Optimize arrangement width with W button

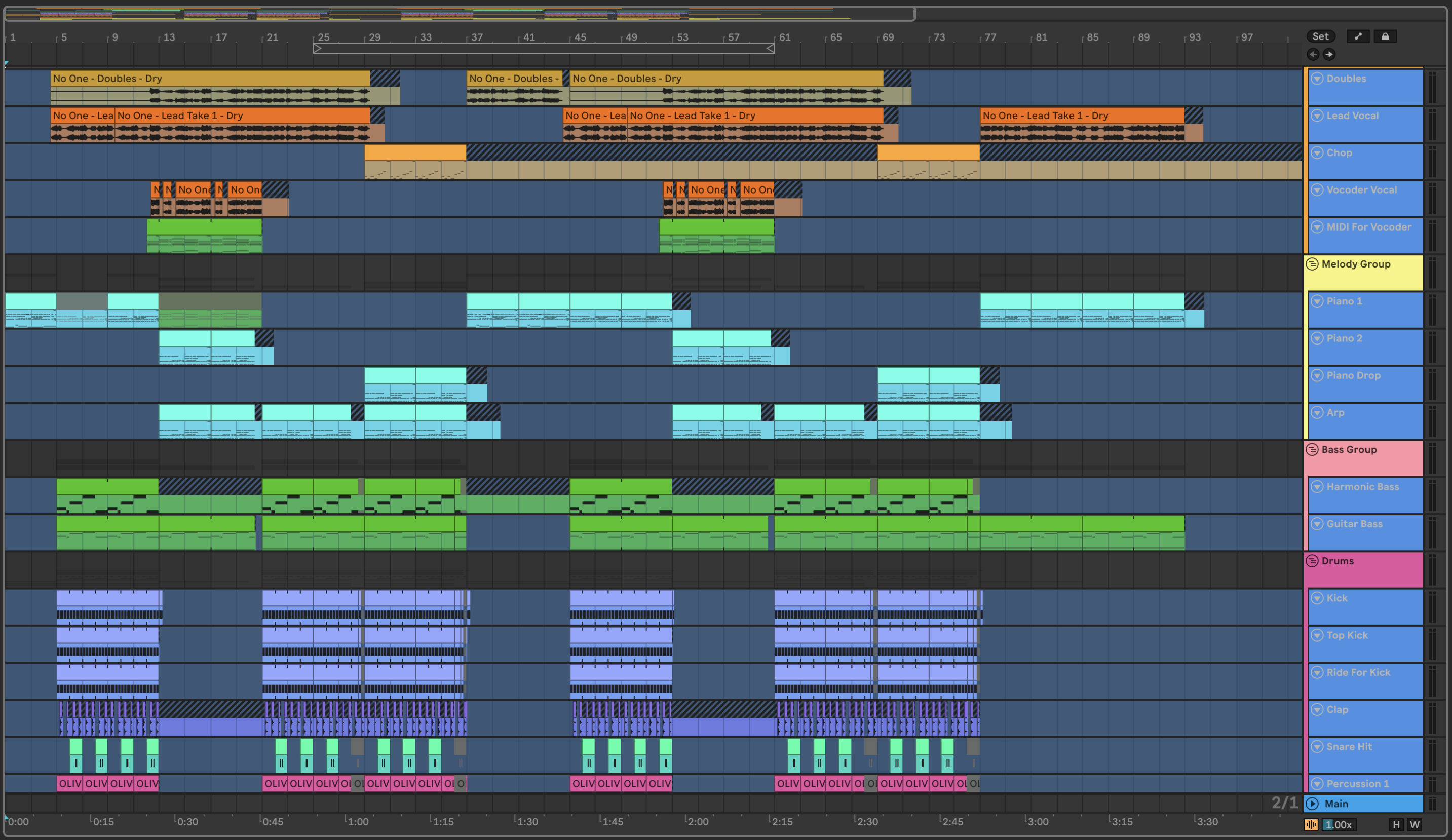1415,824
